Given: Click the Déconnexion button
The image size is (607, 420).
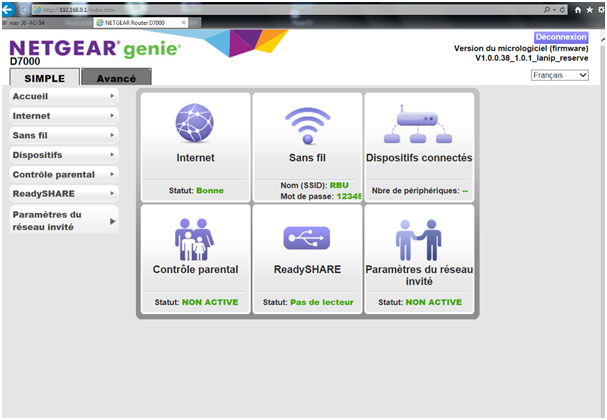Looking at the screenshot, I should tap(561, 37).
